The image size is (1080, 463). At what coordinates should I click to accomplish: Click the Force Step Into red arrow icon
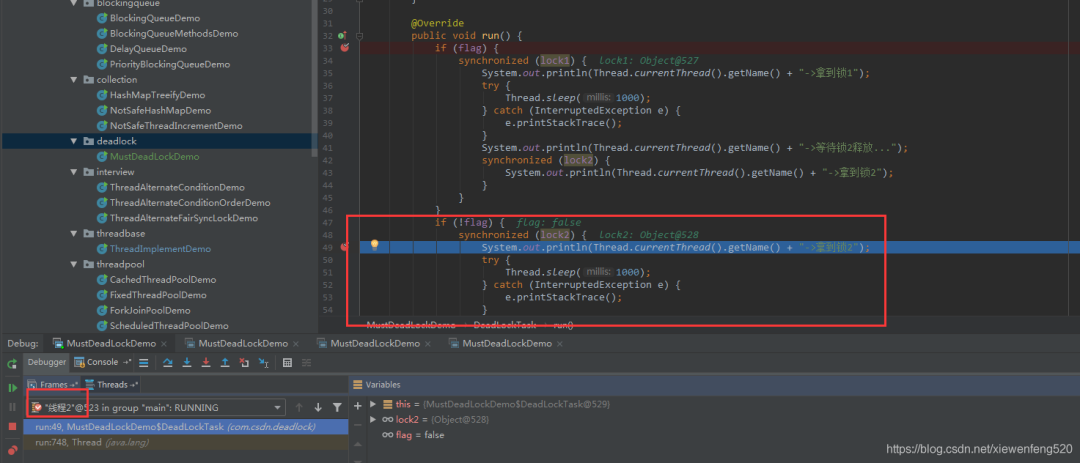coord(205,362)
